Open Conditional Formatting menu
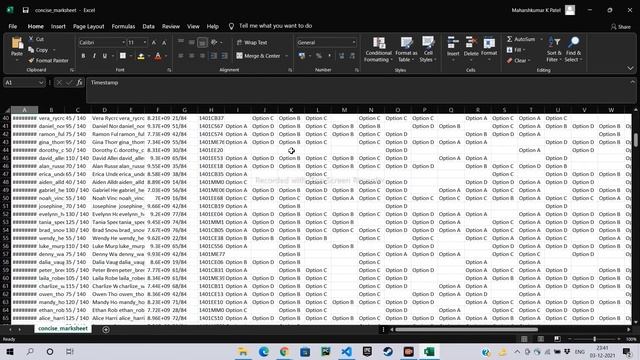 [378, 49]
